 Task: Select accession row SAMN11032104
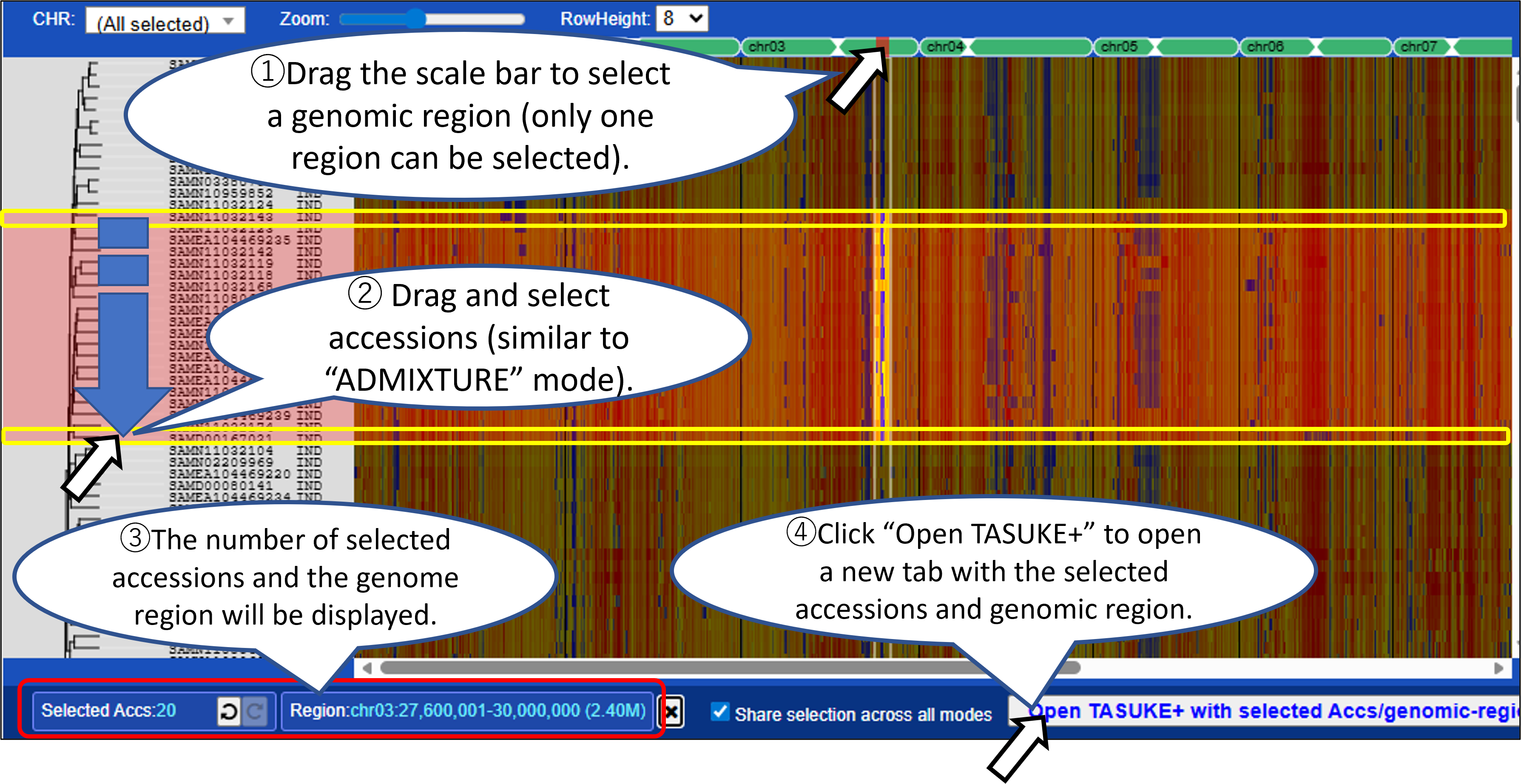[246, 450]
